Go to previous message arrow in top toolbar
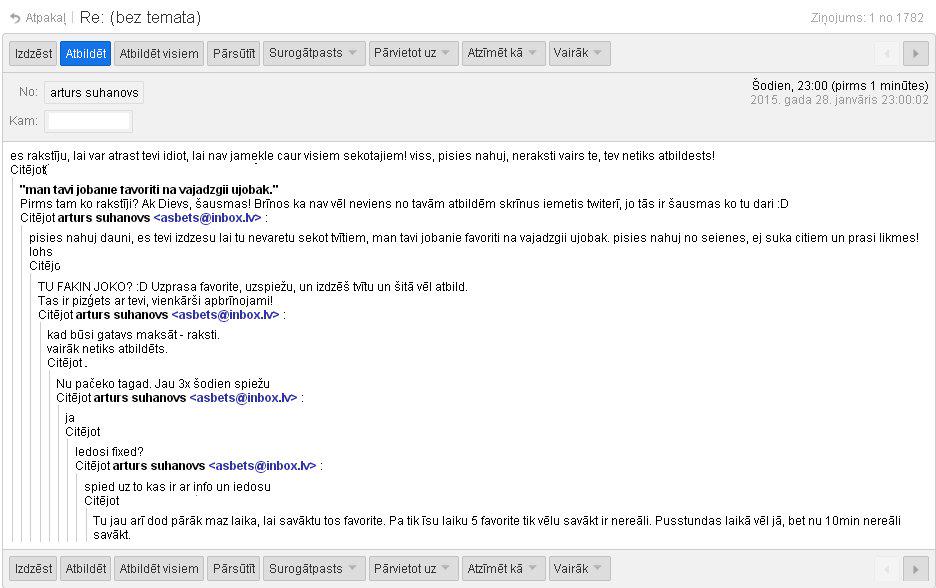The height and width of the screenshot is (588, 936). pos(887,54)
